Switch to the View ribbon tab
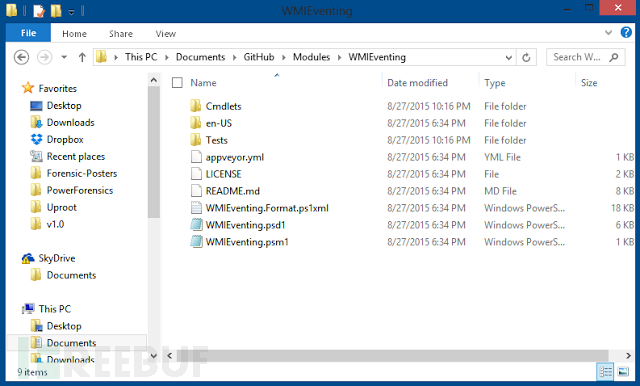640x386 pixels. (166, 34)
